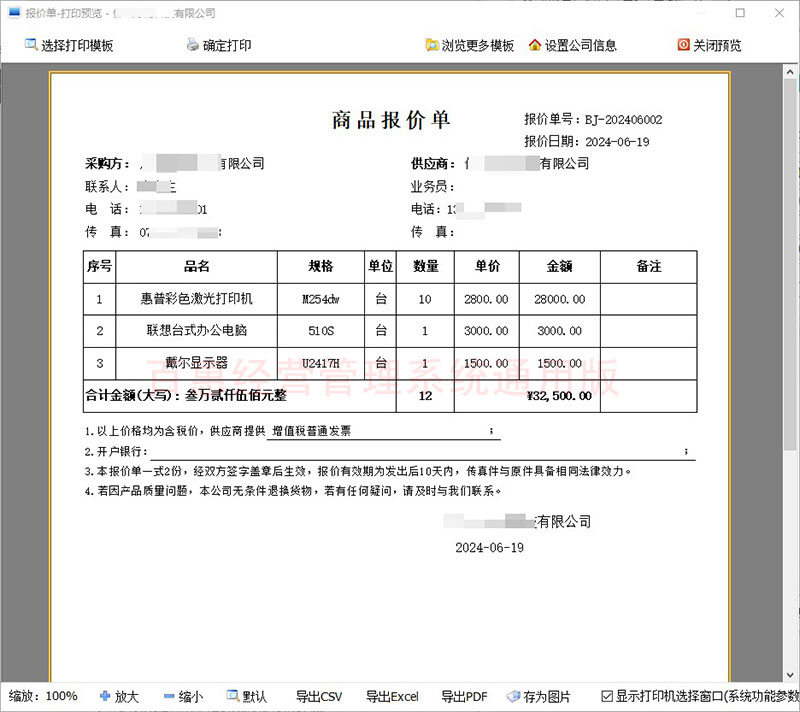Viewport: 800px width, 712px height.
Task: Export the quotation via 导出PDF
Action: [x=464, y=696]
